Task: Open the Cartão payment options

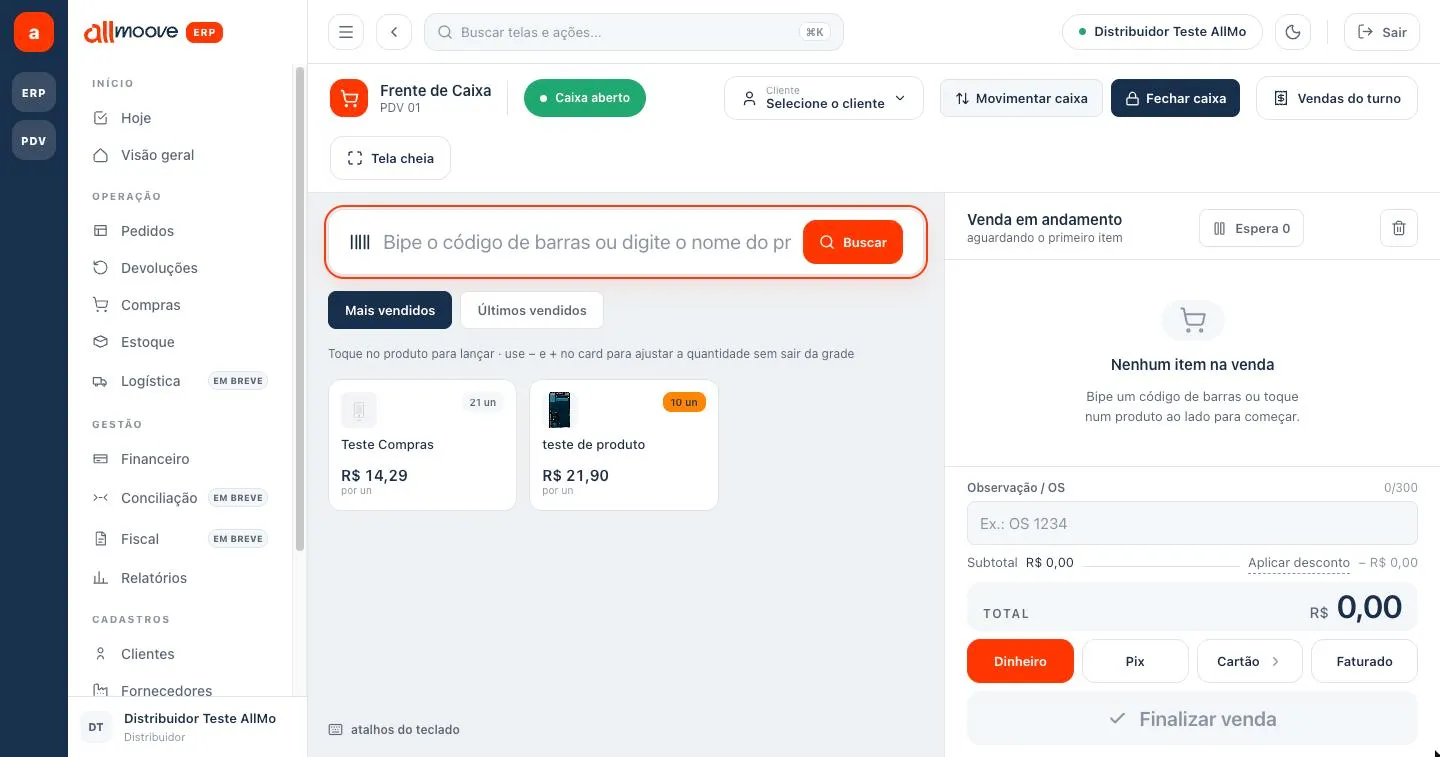Action: tap(1250, 661)
